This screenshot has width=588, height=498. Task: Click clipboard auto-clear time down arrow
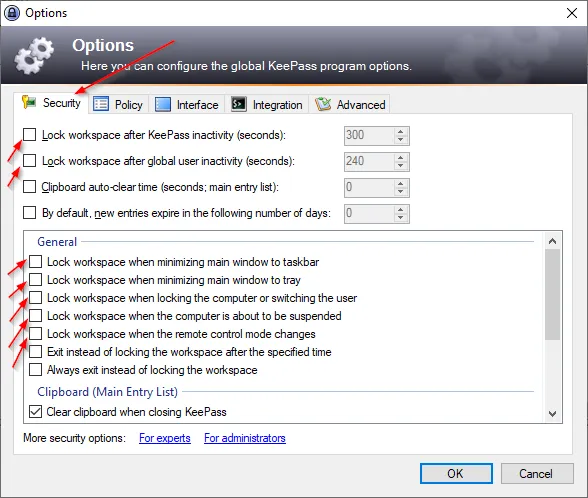pos(400,192)
